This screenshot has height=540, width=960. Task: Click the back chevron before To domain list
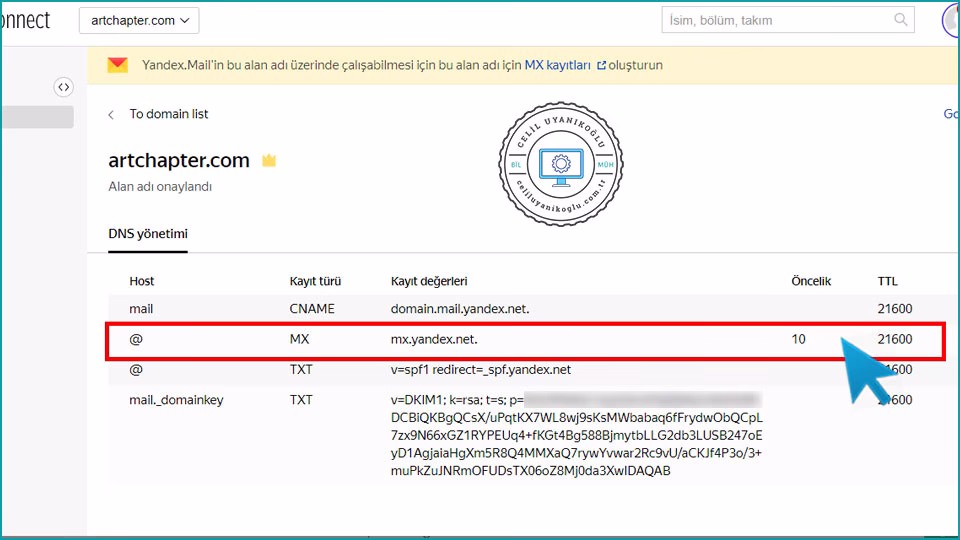click(x=111, y=114)
